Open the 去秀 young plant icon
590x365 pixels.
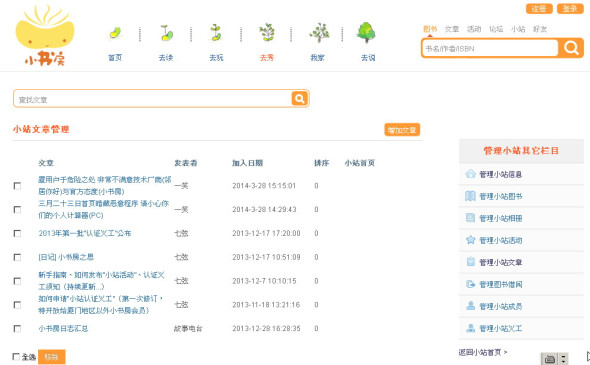pos(267,32)
